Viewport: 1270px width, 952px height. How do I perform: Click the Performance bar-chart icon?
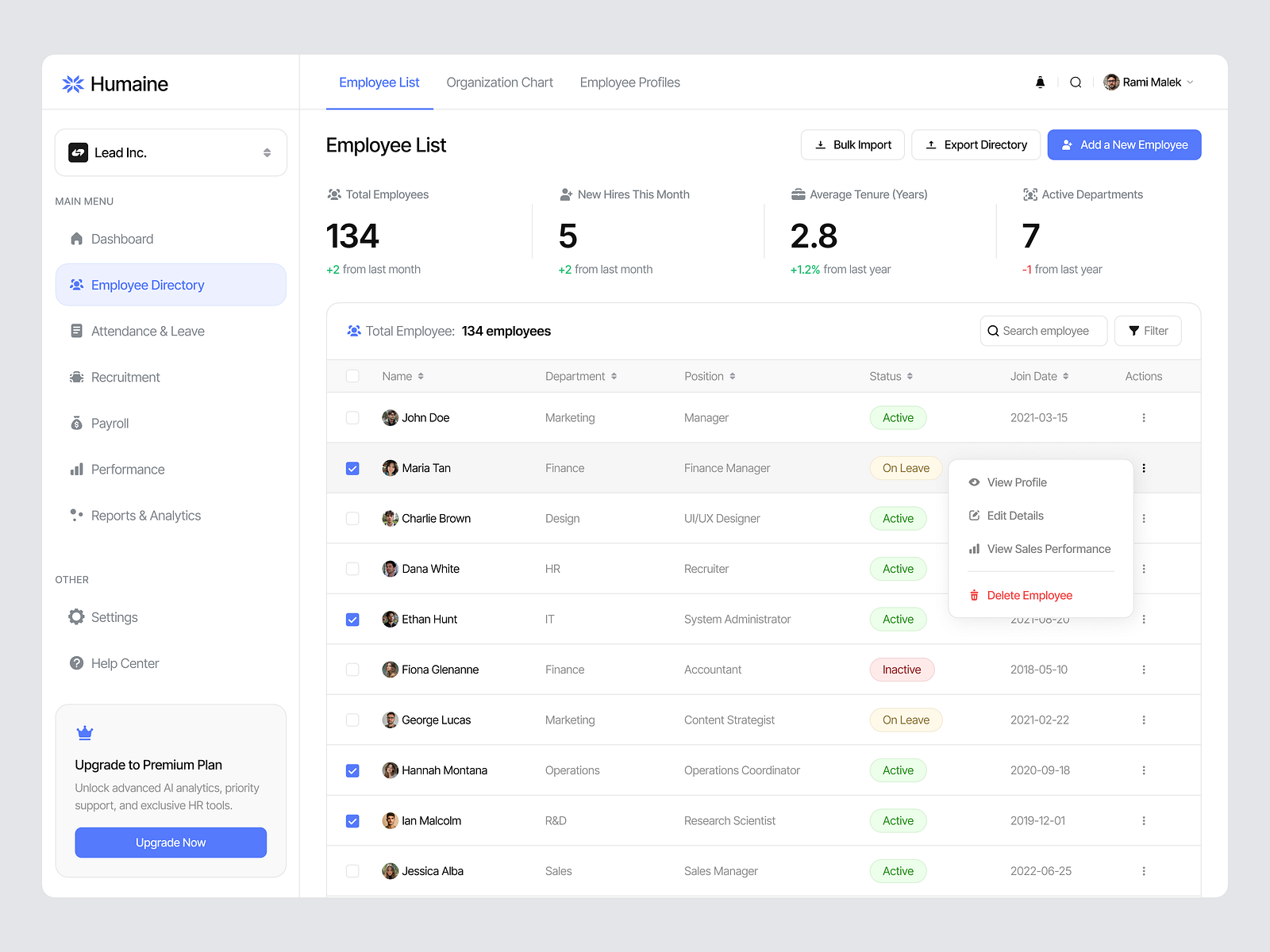point(75,469)
